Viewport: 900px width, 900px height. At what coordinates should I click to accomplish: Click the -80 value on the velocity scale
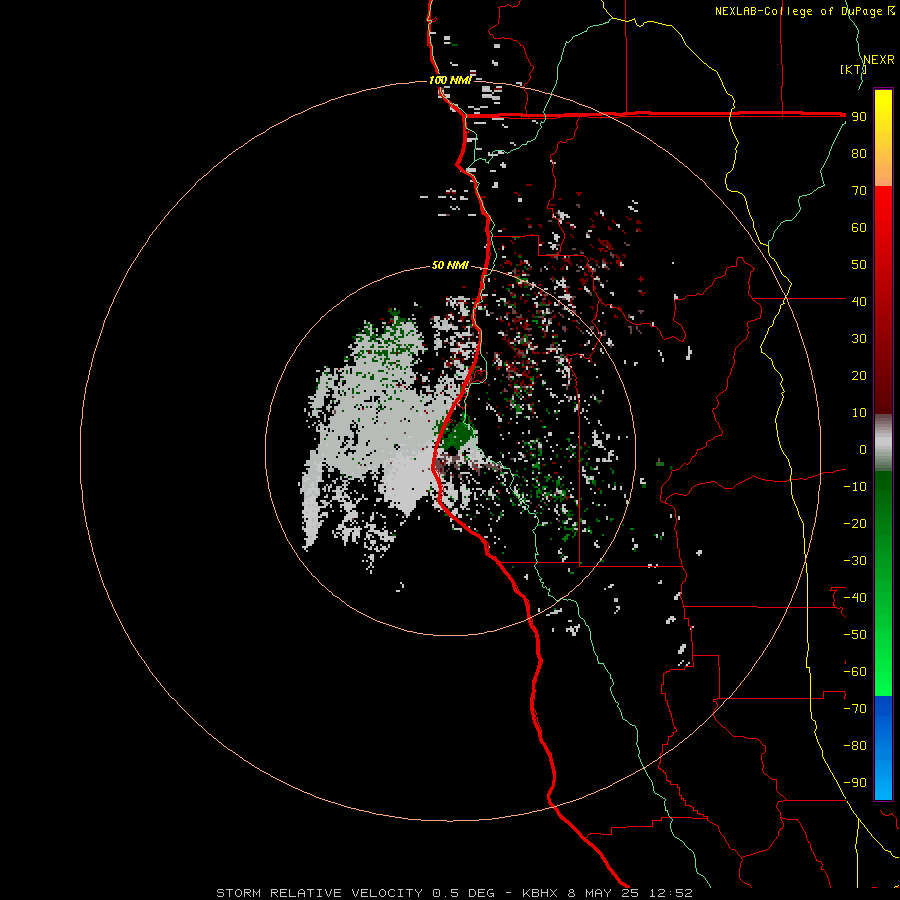(x=855, y=746)
